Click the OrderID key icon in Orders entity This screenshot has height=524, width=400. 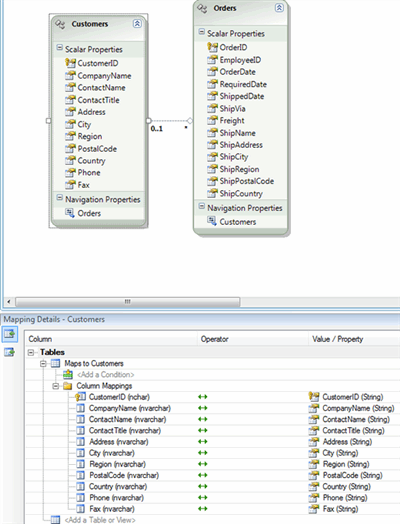point(212,47)
